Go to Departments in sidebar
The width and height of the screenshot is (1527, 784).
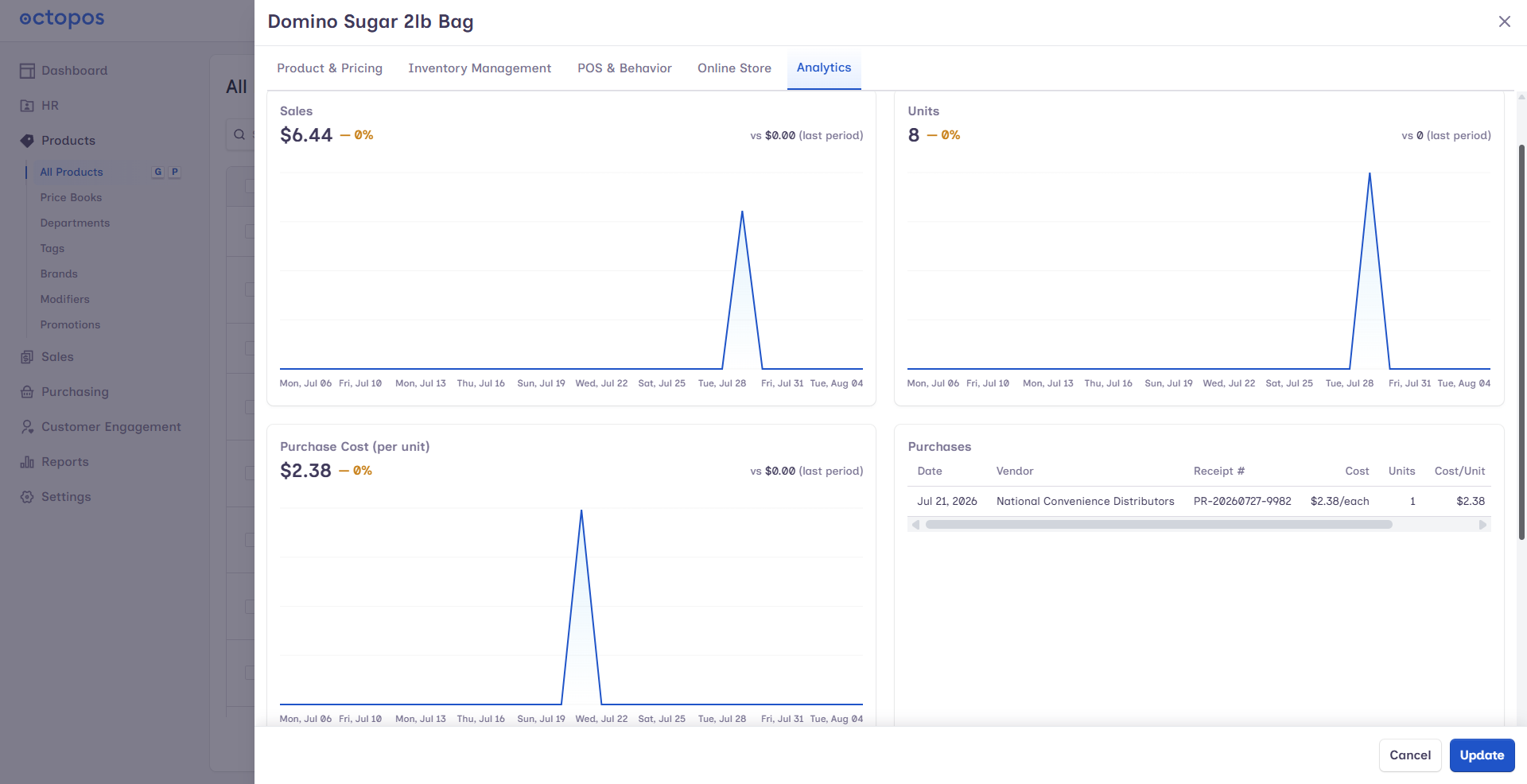[75, 223]
